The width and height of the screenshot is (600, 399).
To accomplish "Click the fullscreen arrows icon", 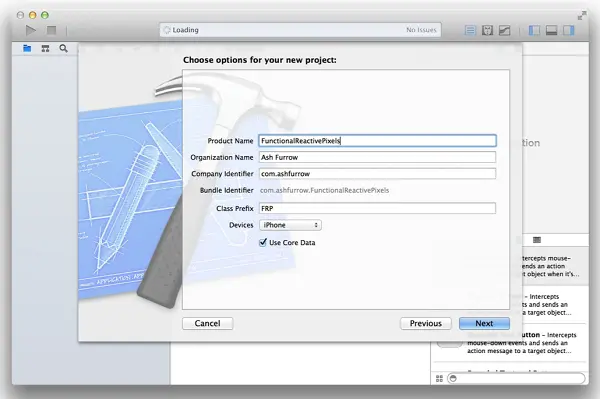I will coord(582,16).
